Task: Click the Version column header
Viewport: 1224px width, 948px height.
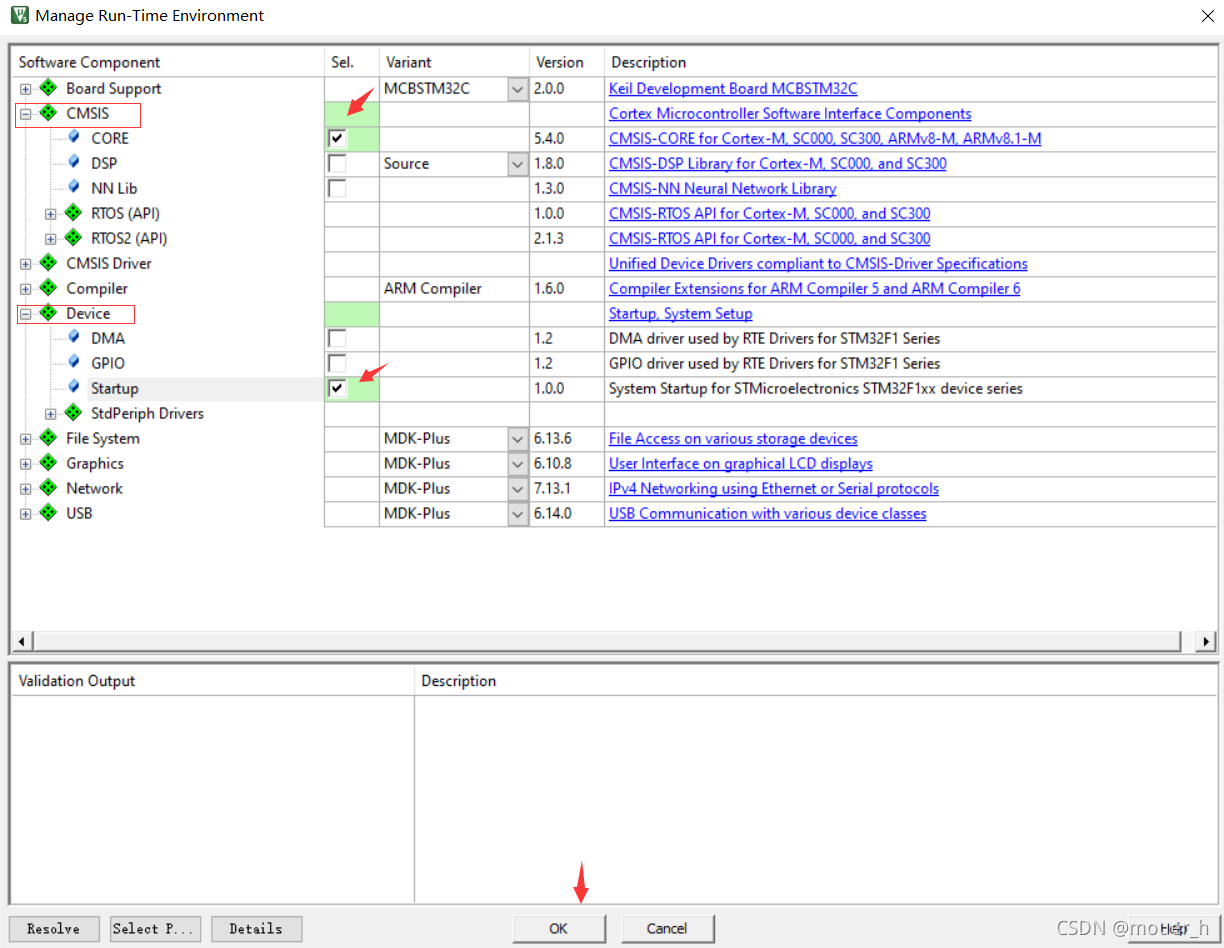Action: pyautogui.click(x=567, y=62)
